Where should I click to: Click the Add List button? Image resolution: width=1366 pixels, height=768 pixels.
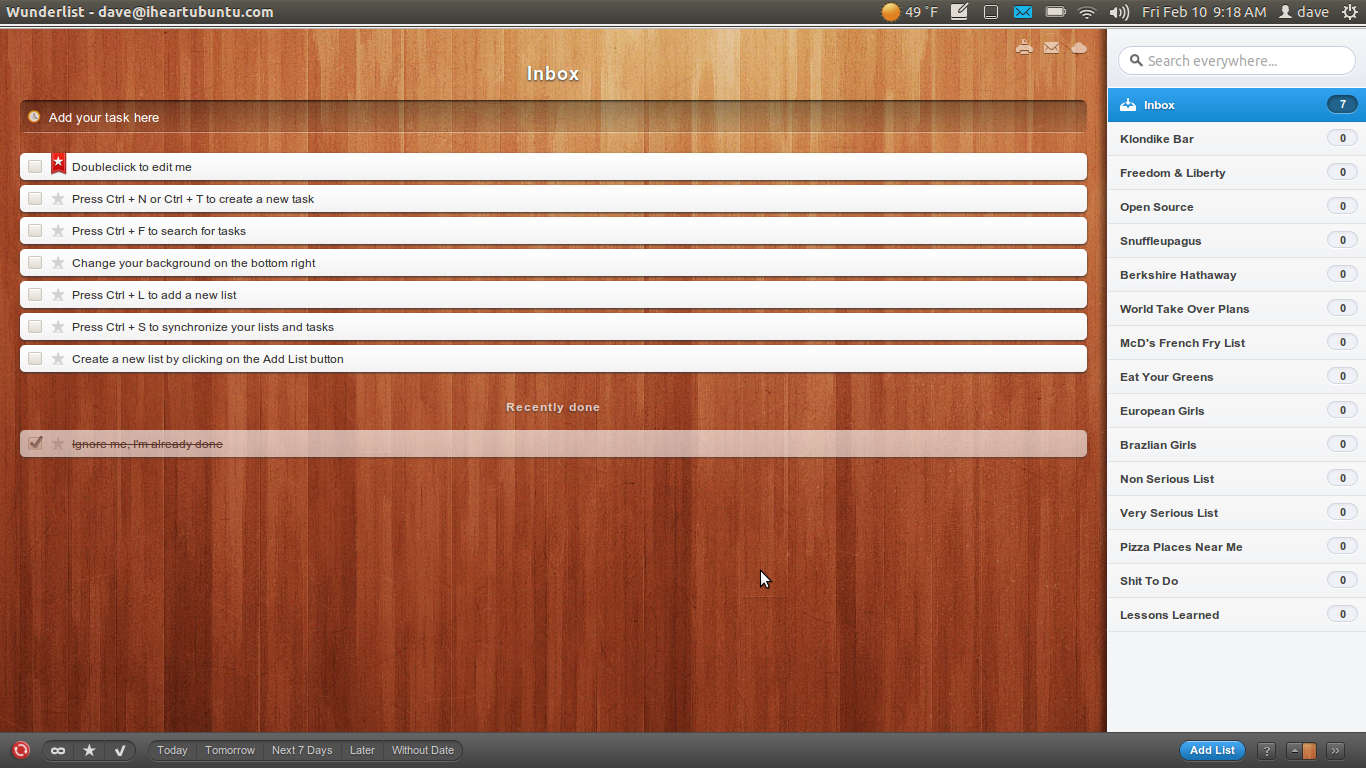pos(1212,750)
